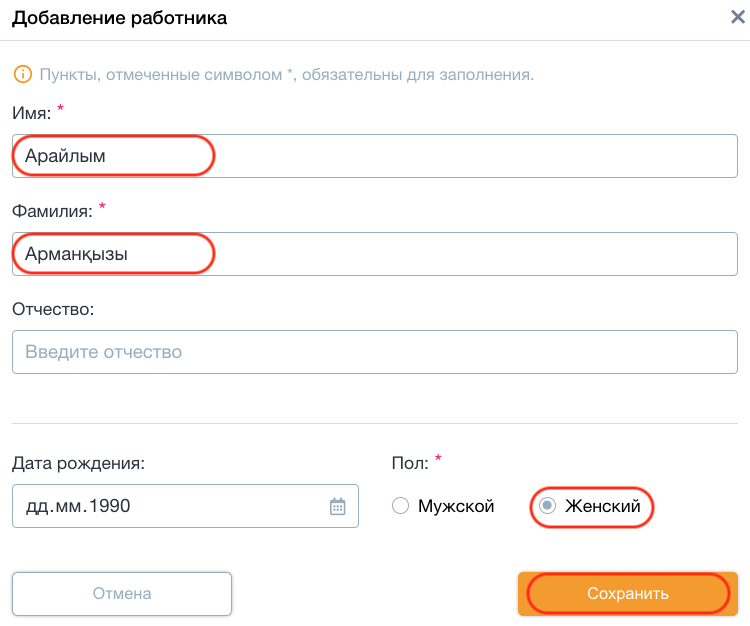Cancel with the Отмена button

pos(122,593)
